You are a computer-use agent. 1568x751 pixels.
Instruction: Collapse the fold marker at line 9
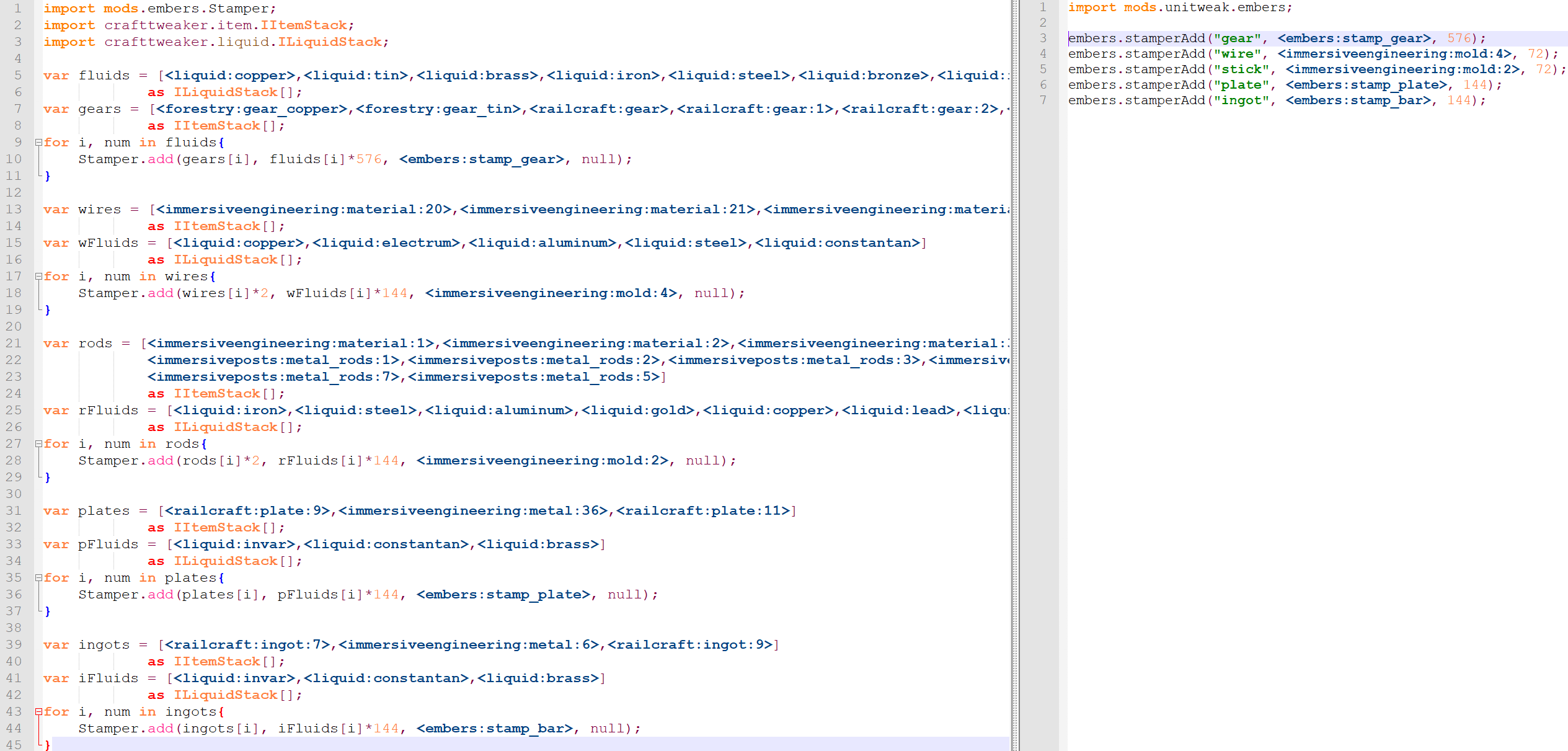[x=38, y=143]
